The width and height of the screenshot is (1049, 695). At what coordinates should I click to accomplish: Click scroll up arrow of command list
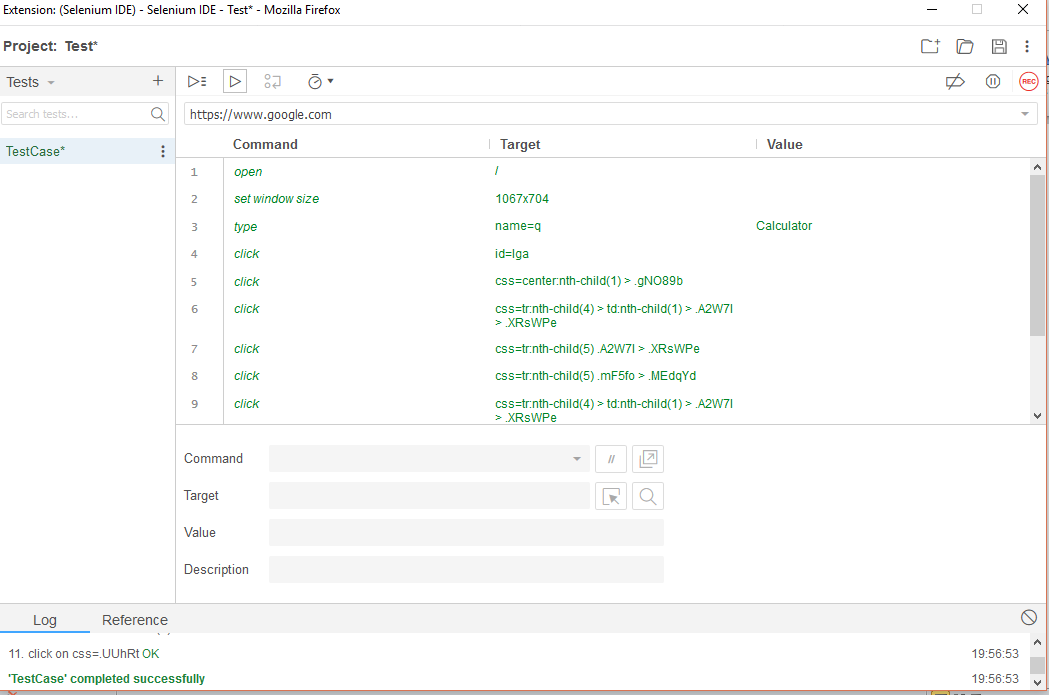point(1037,167)
